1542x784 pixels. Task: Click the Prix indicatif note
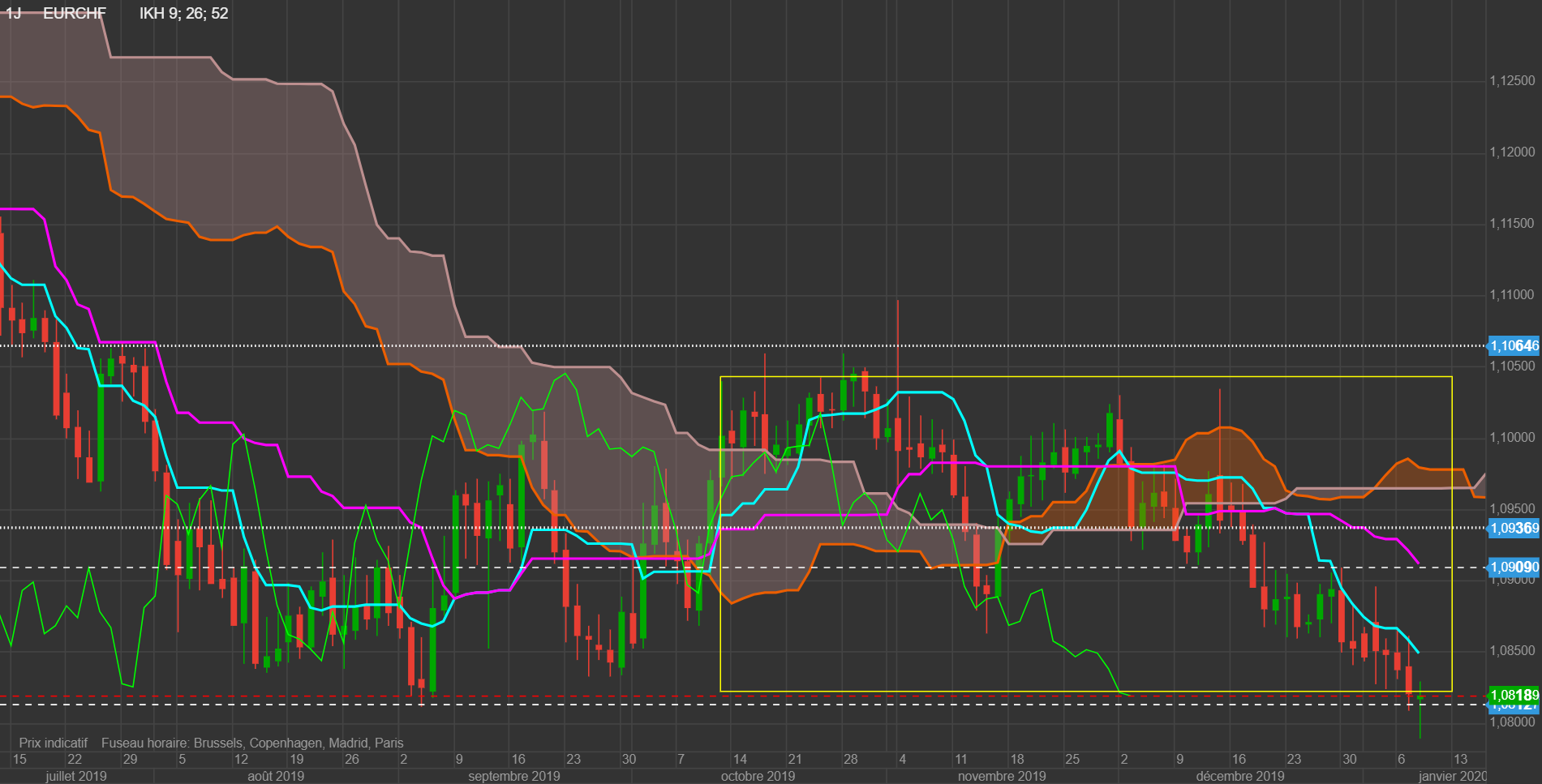click(54, 743)
